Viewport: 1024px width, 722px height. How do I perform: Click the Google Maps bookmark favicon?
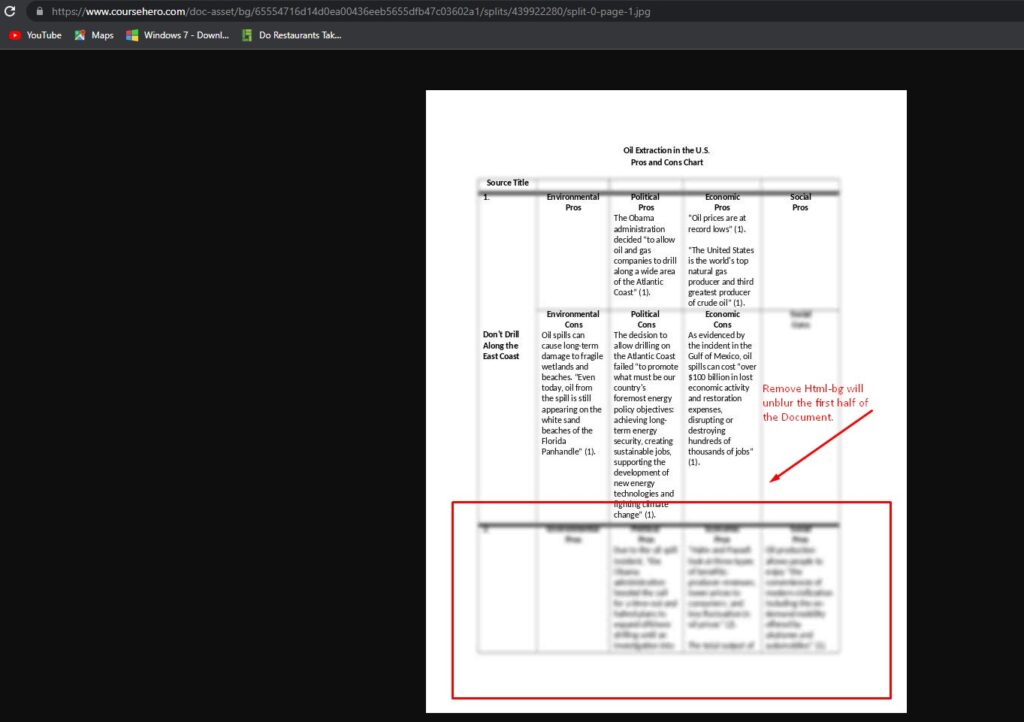coord(80,35)
